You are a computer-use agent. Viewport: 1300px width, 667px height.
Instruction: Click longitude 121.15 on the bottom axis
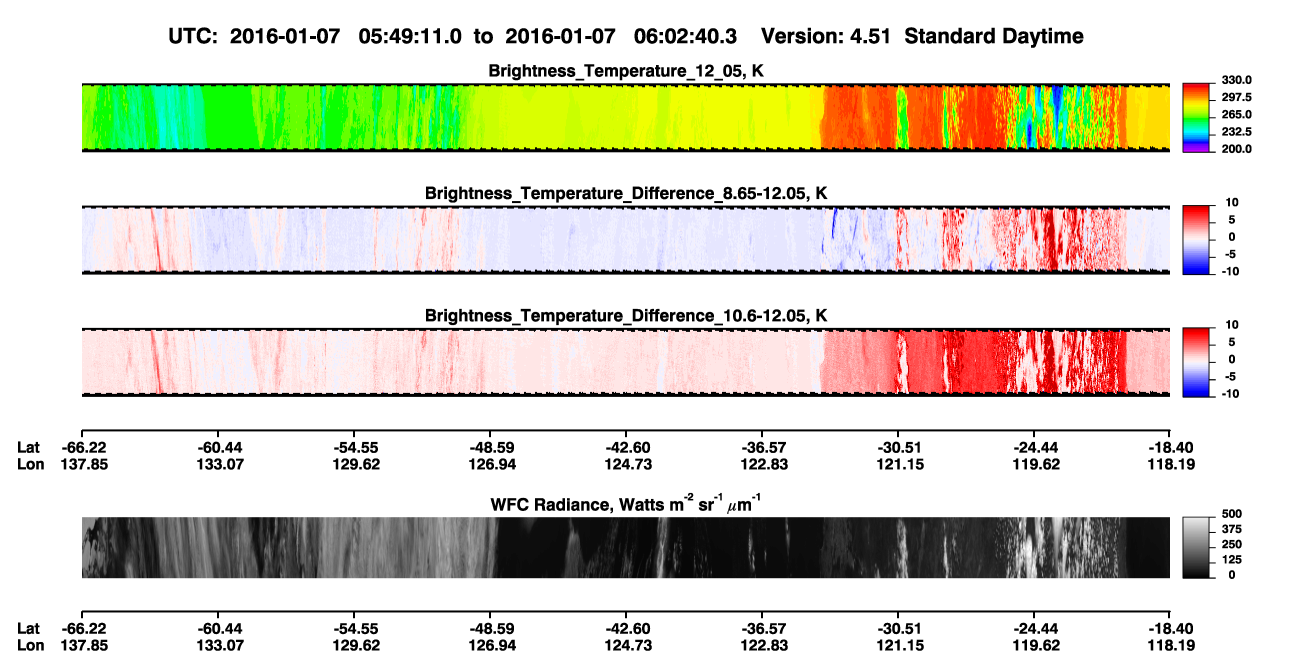pyautogui.click(x=899, y=645)
